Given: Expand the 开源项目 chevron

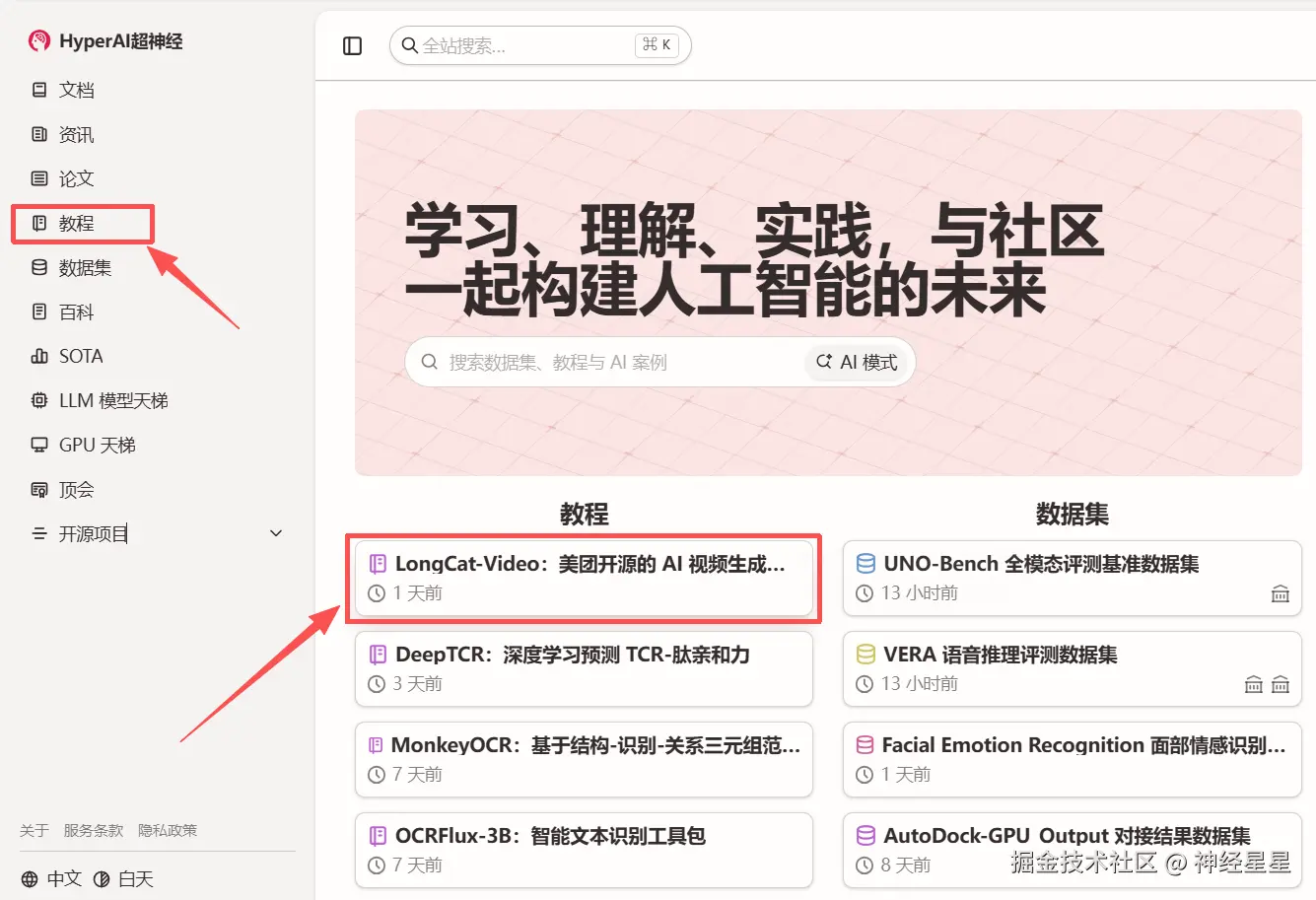Looking at the screenshot, I should tap(276, 533).
